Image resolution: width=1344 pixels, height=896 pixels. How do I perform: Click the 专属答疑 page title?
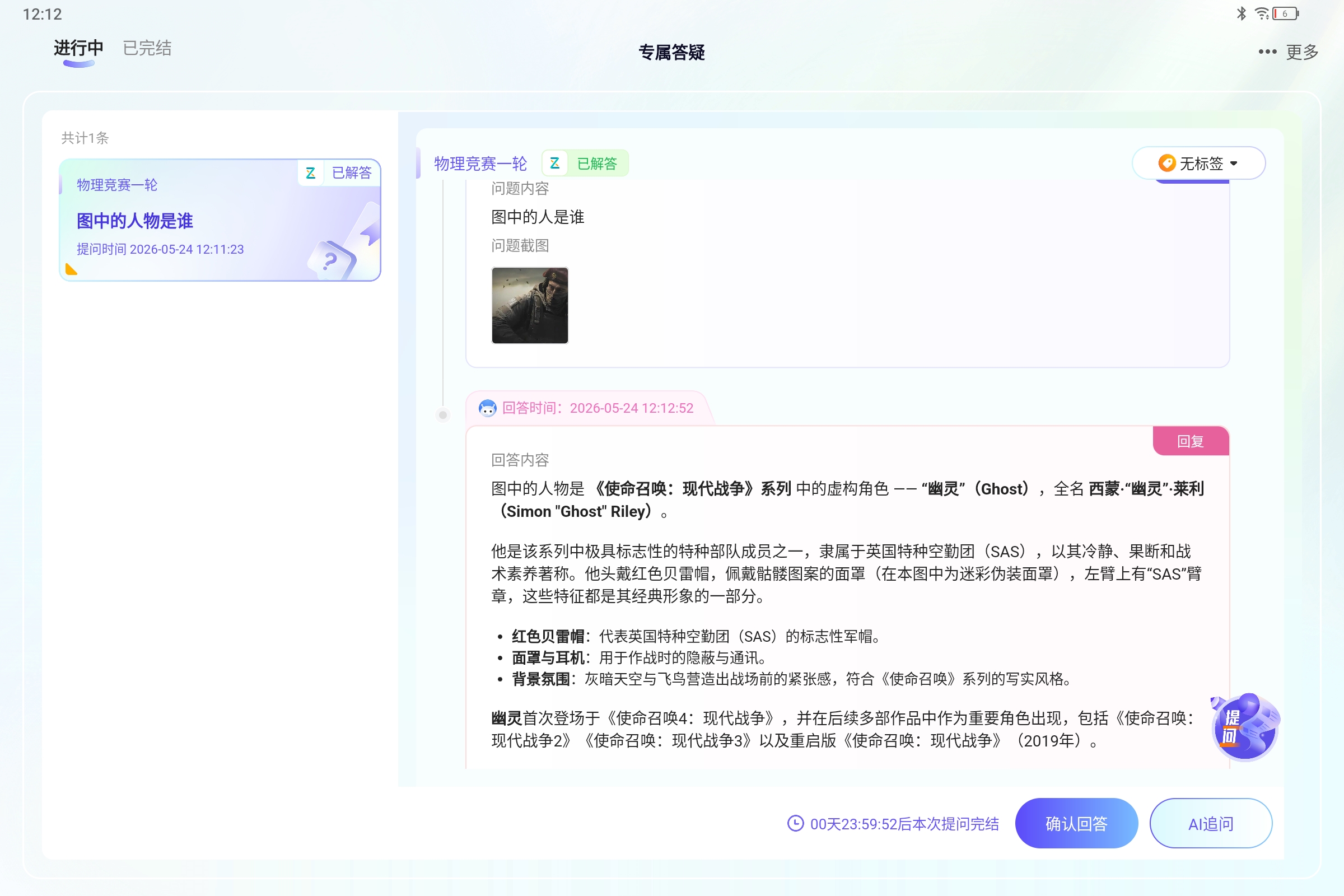point(671,53)
